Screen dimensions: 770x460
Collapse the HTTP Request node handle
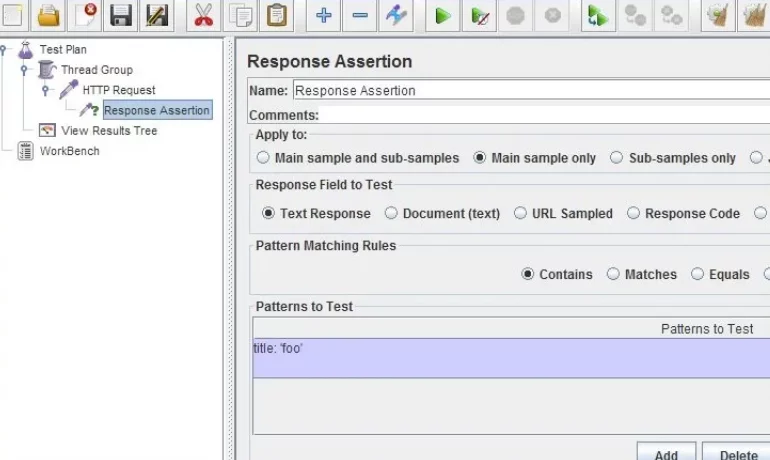click(x=46, y=90)
